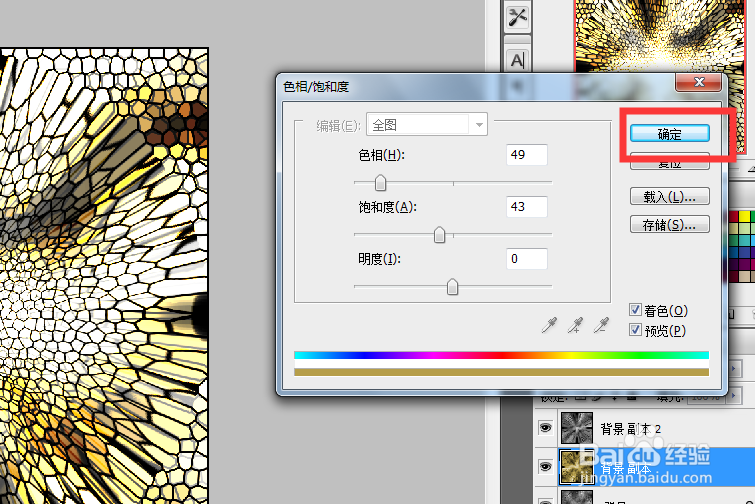Click the 明度 lightness slider handle
The width and height of the screenshot is (755, 504).
point(452,287)
